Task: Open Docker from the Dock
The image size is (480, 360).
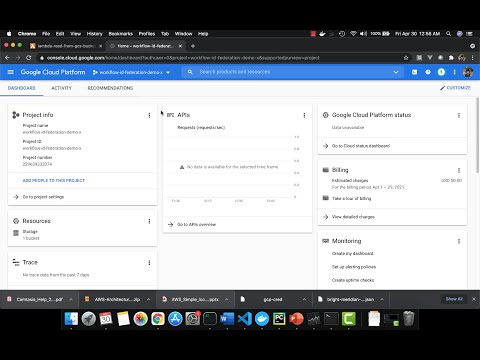Action: (x=262, y=319)
